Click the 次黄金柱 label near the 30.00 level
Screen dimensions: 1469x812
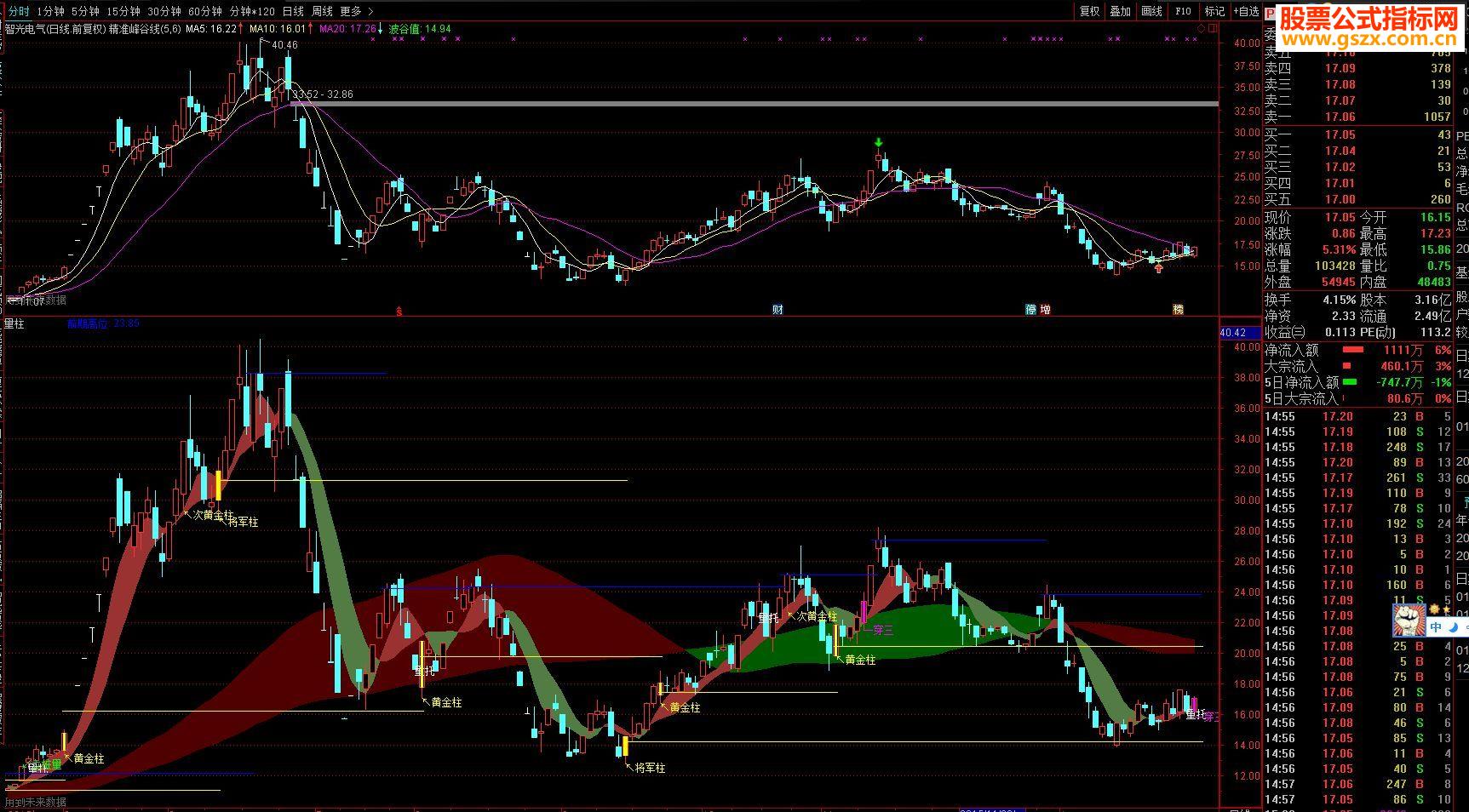(213, 515)
